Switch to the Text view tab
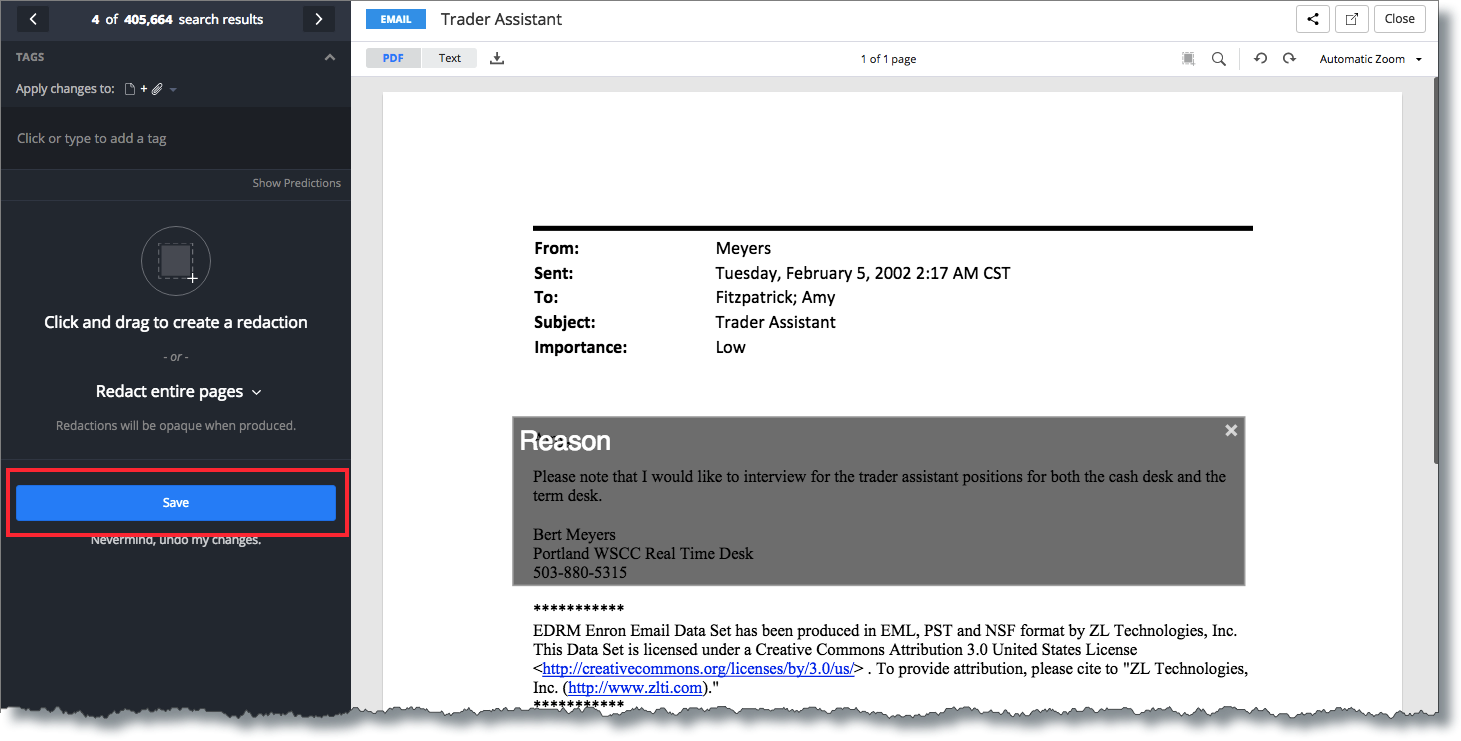 tap(450, 58)
